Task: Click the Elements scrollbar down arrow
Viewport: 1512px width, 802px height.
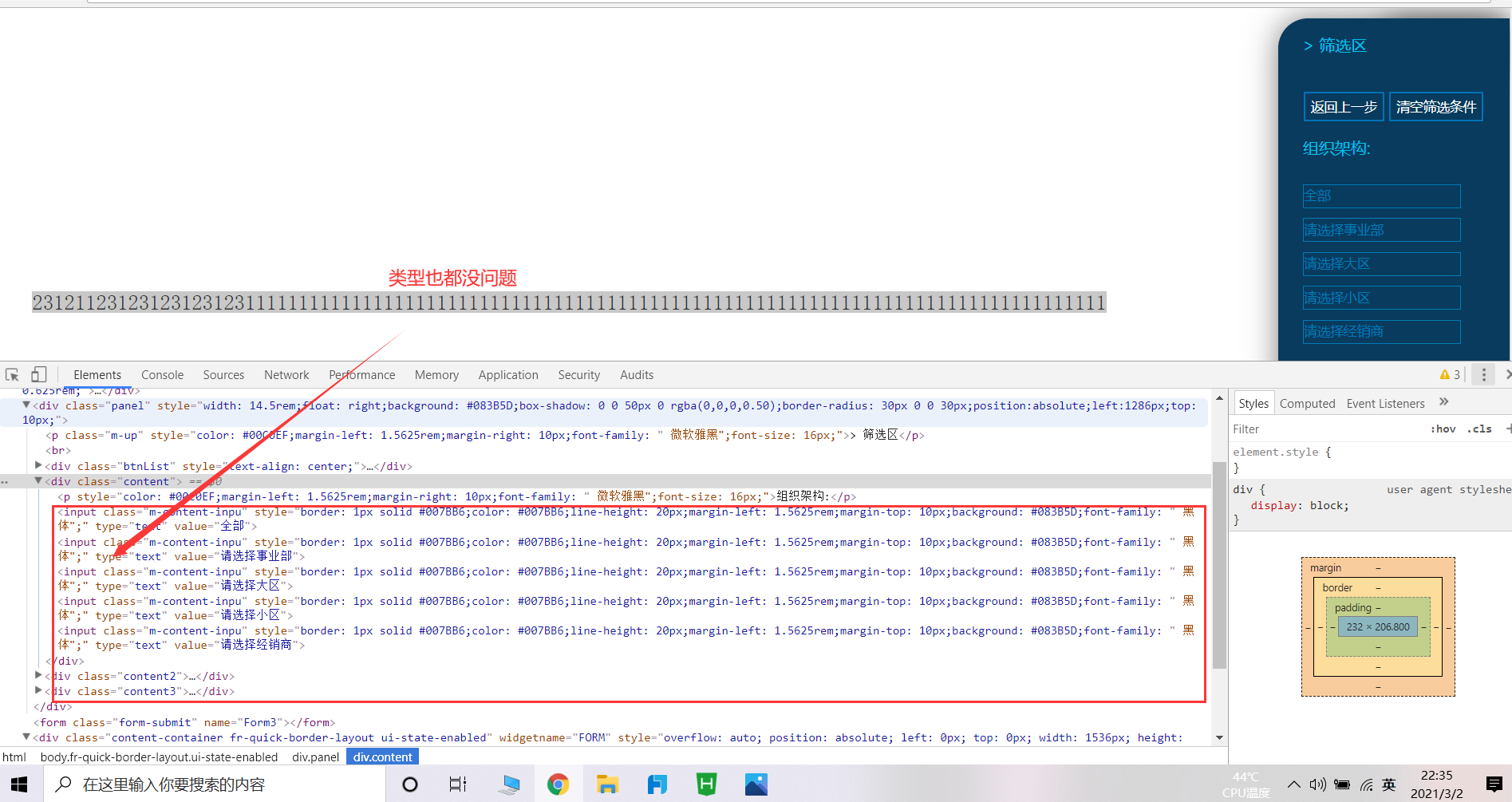Action: click(1218, 738)
